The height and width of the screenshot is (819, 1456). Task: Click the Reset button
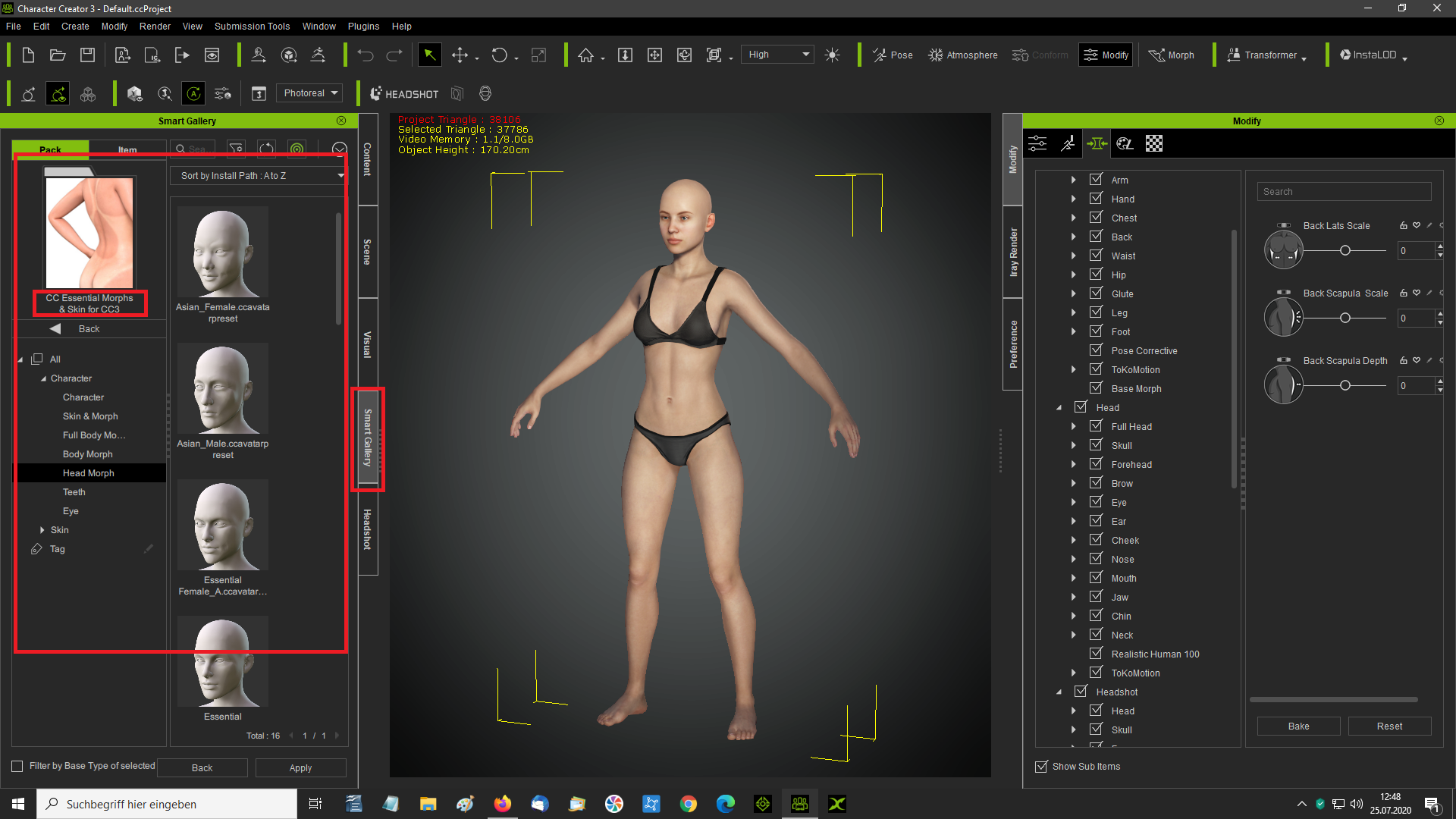click(1389, 726)
